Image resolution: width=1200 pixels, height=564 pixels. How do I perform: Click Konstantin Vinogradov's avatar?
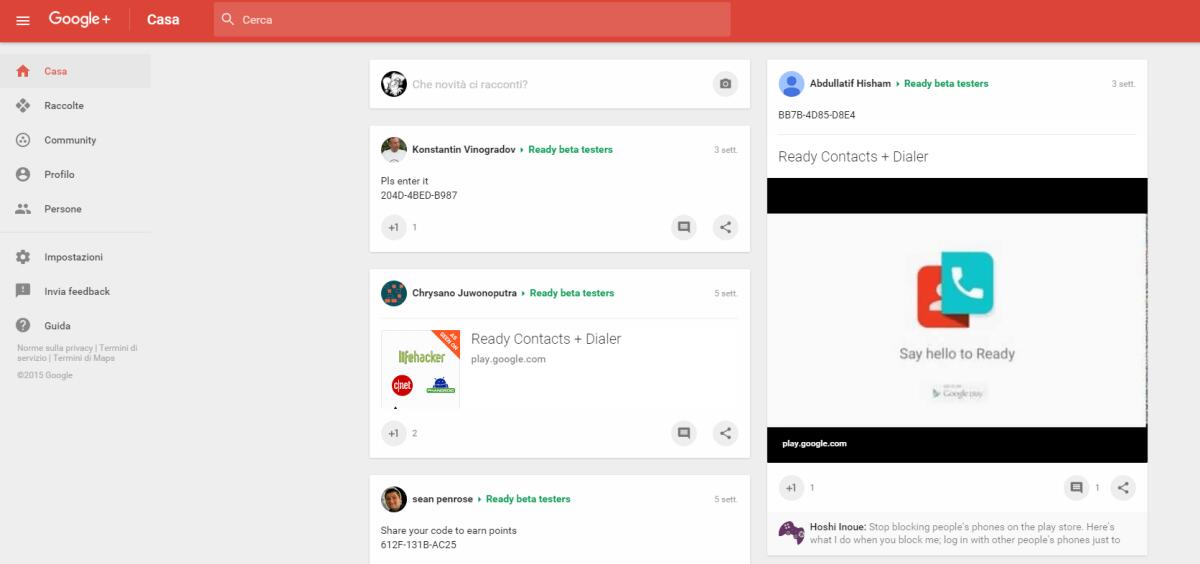pos(394,150)
